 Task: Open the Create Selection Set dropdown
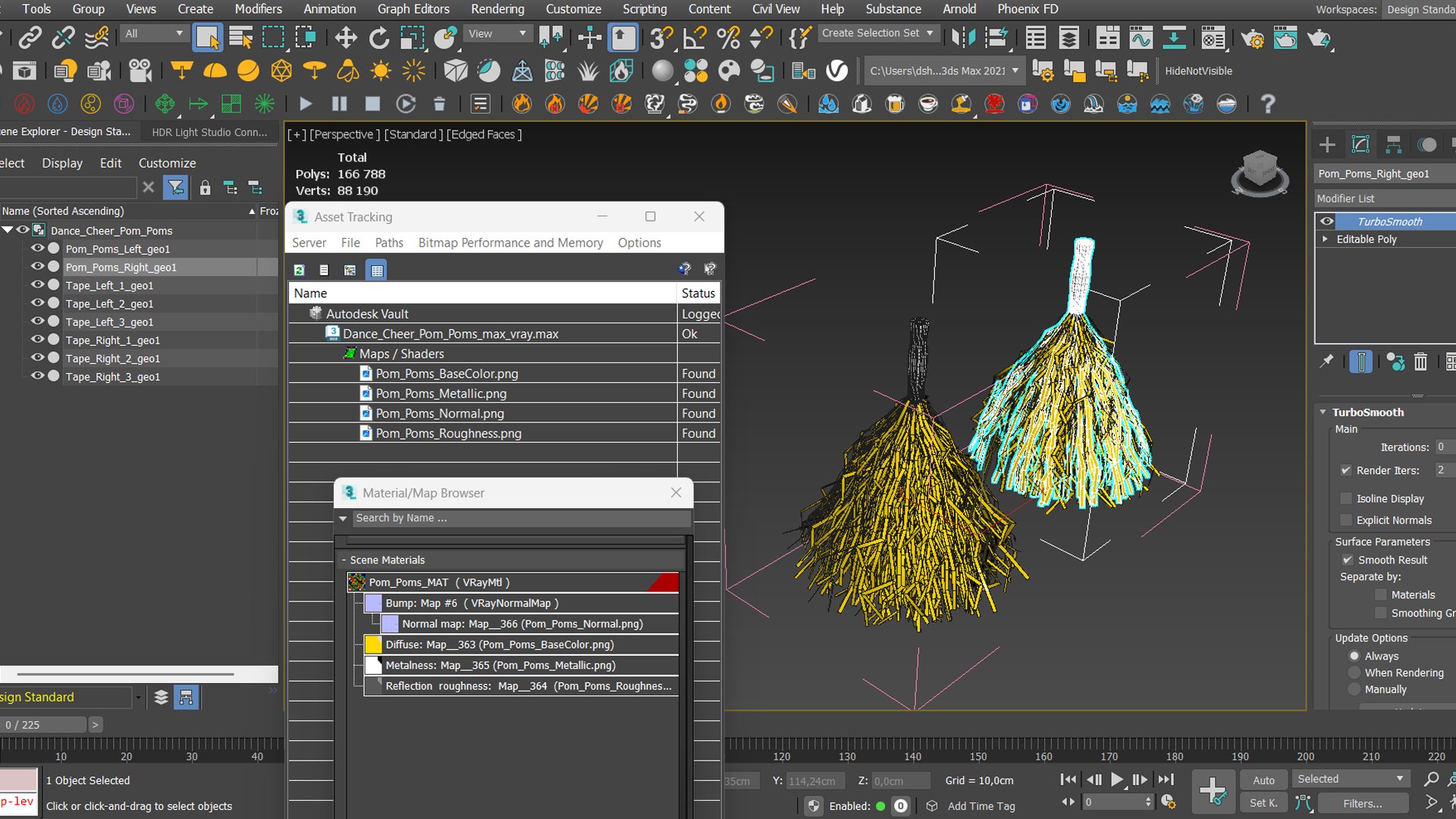point(878,33)
